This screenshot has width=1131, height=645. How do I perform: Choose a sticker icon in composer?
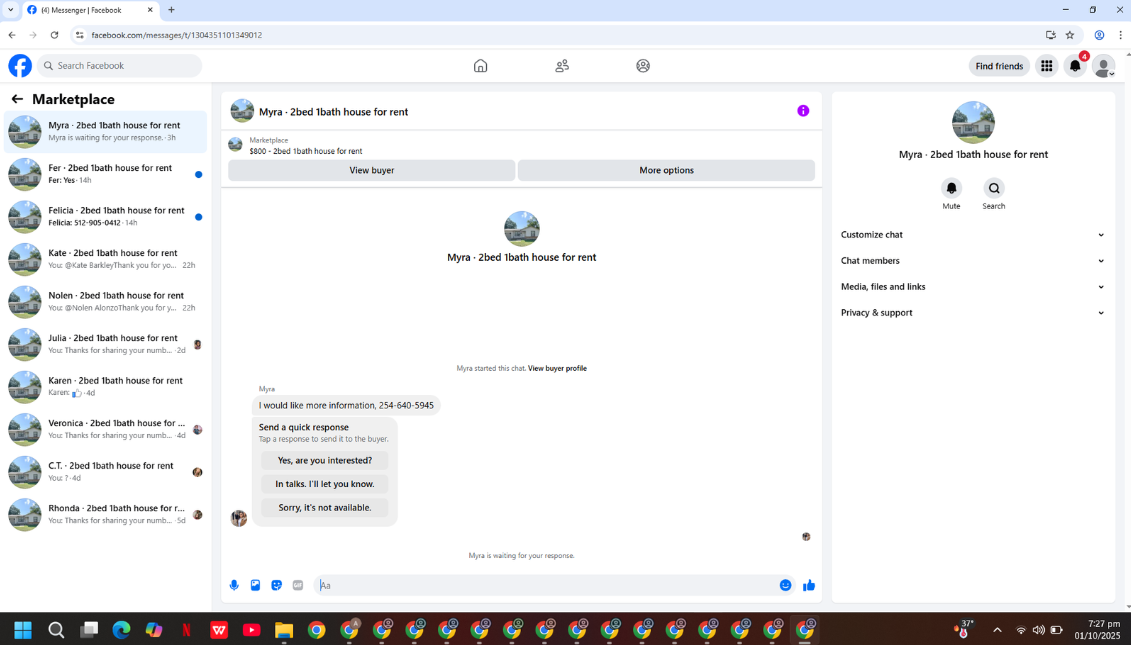tap(276, 585)
